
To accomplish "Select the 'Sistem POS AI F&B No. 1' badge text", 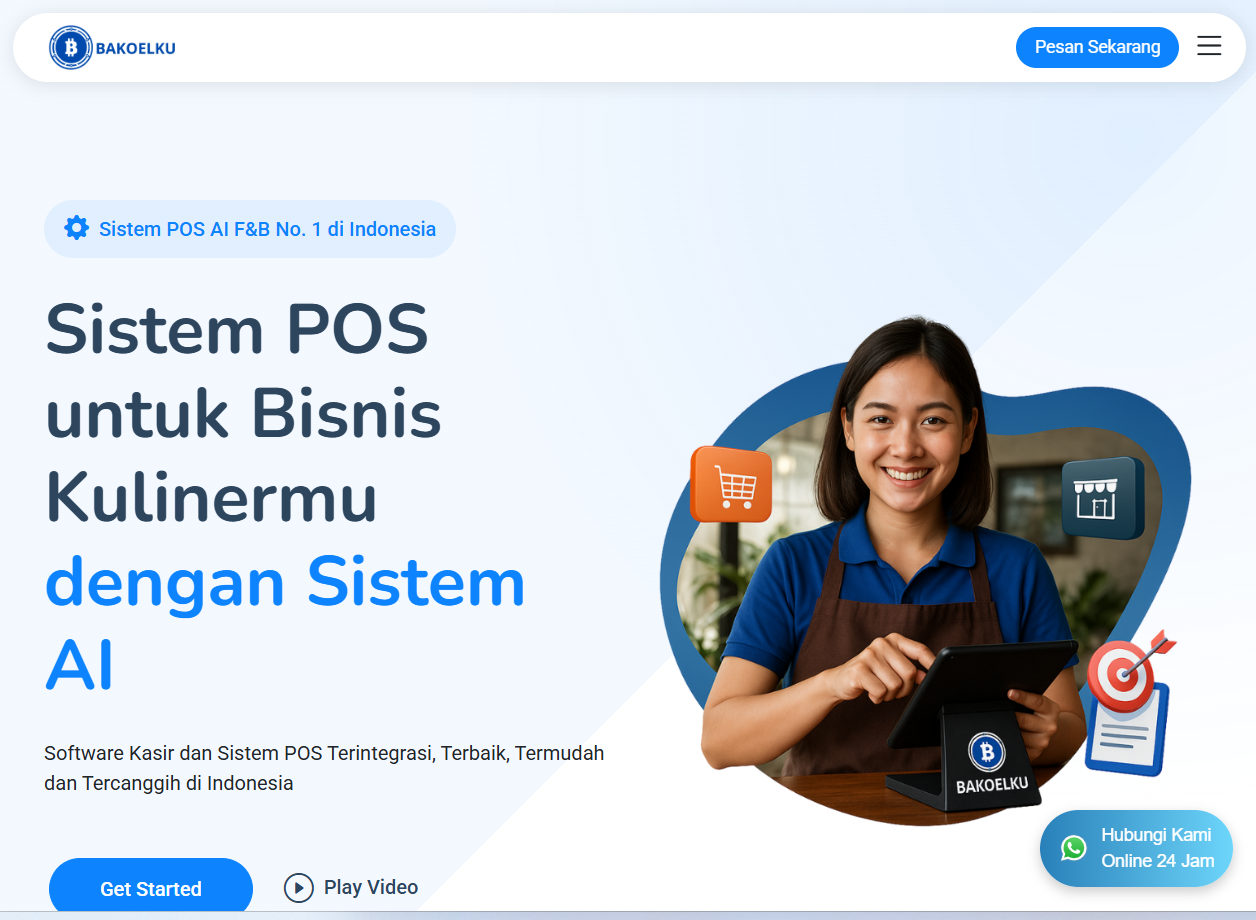I will (267, 229).
